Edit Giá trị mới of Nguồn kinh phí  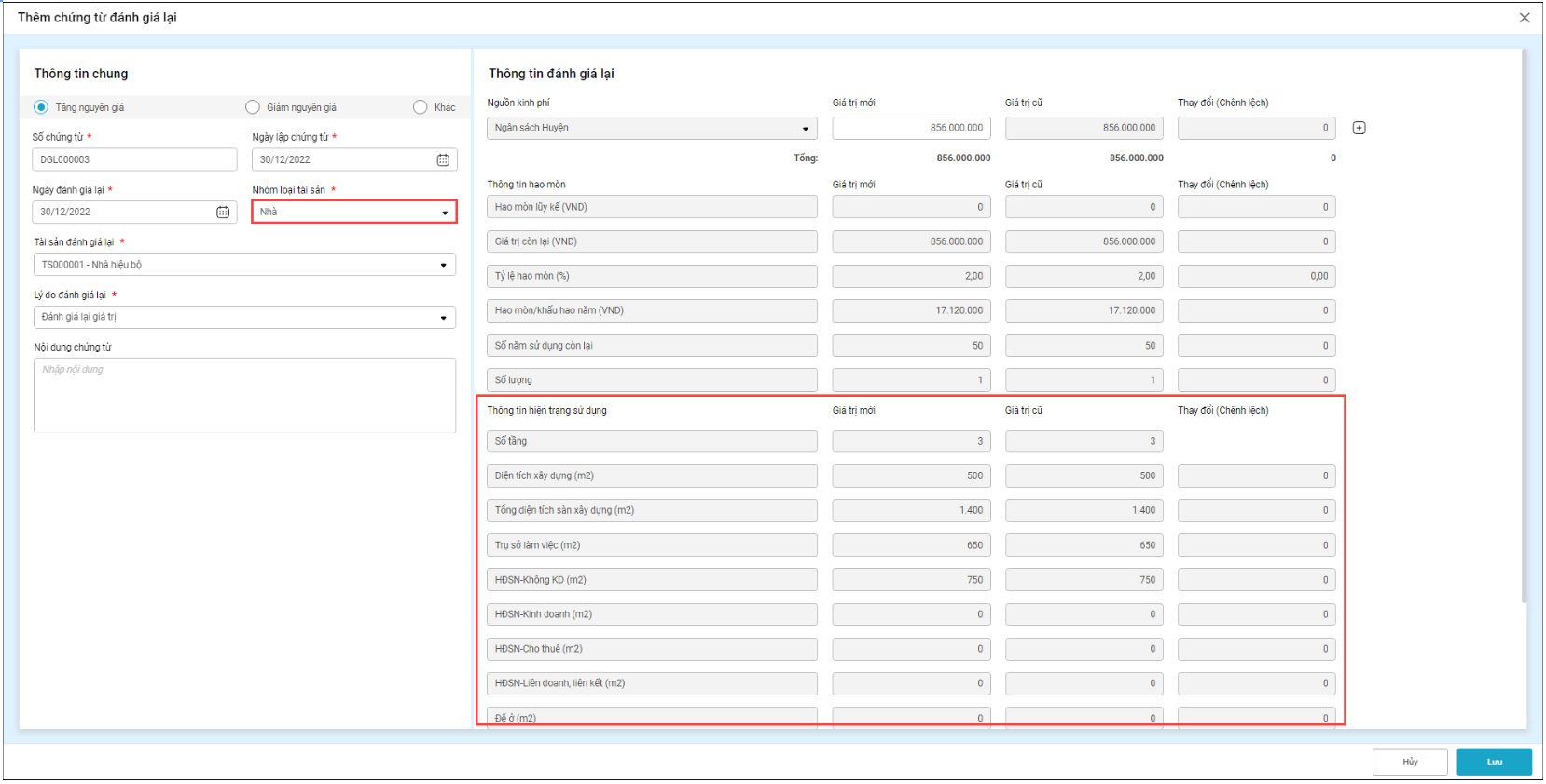[911, 129]
